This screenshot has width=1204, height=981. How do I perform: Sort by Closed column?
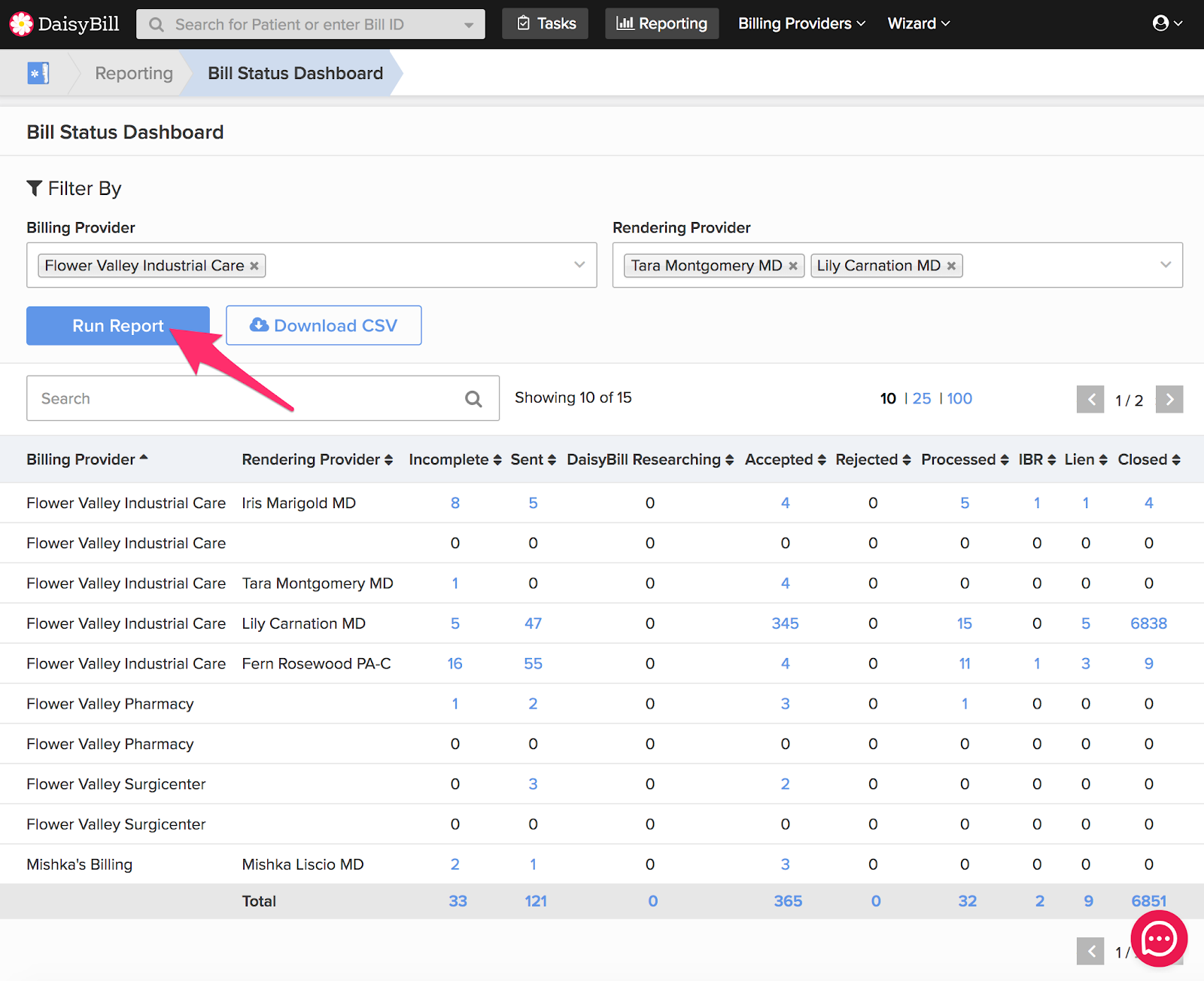(x=1149, y=459)
